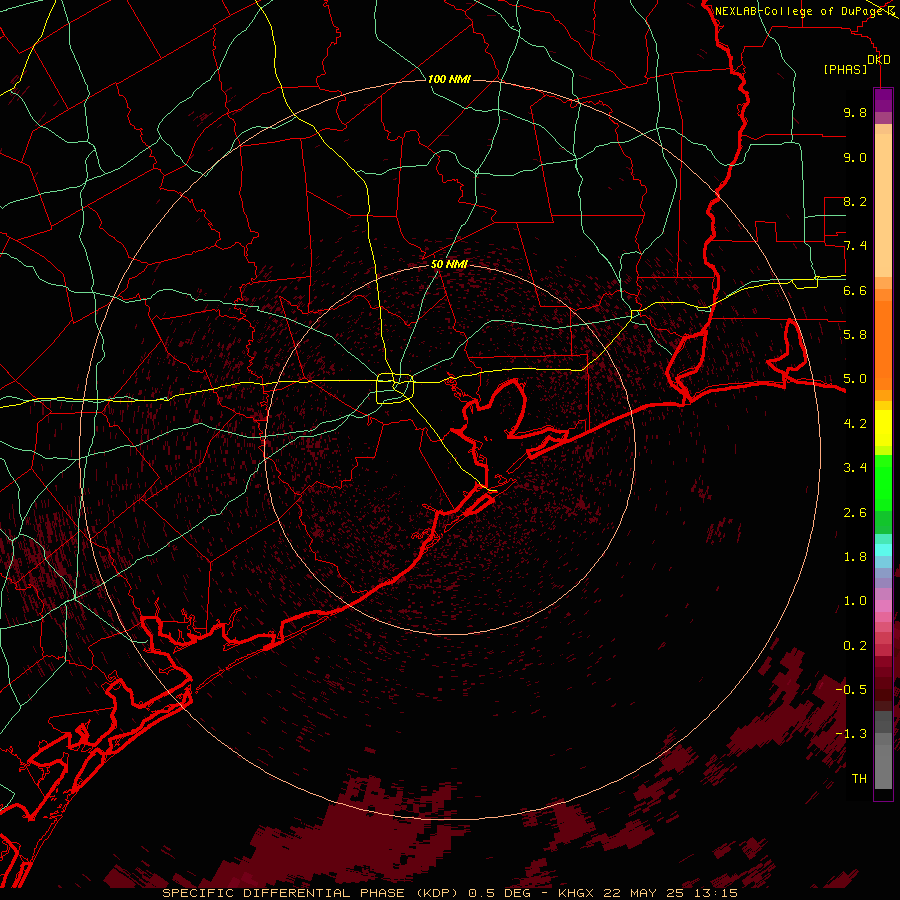Click the [PHAS] legend title
Screen dimensions: 900x900
[x=845, y=69]
